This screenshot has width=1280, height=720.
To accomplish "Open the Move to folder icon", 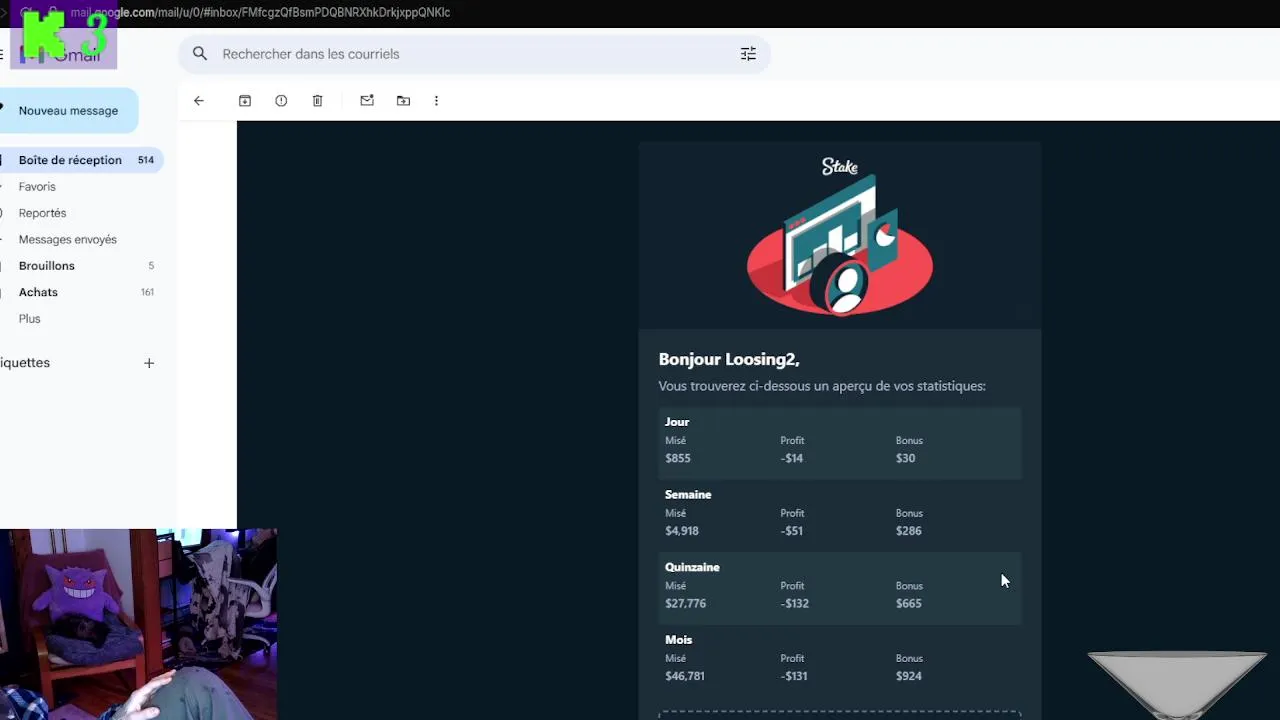I will pos(403,101).
